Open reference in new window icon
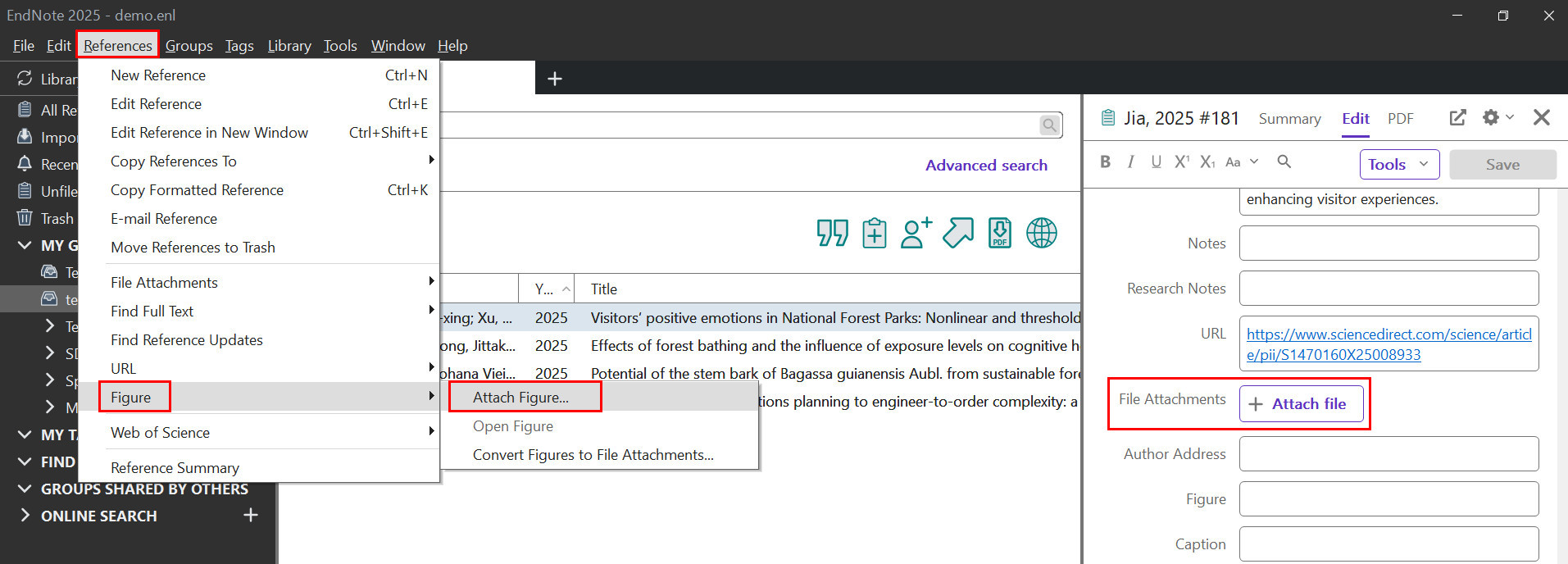The height and width of the screenshot is (564, 1568). (x=1457, y=118)
